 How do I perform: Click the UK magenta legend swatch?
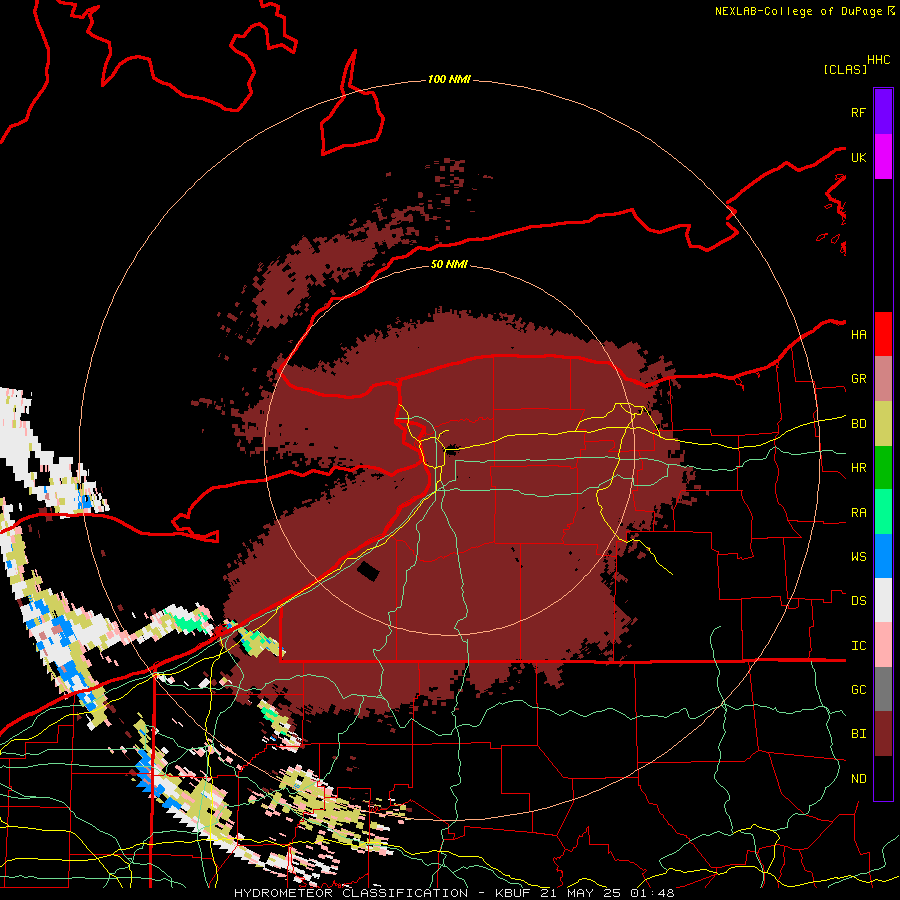coord(883,157)
